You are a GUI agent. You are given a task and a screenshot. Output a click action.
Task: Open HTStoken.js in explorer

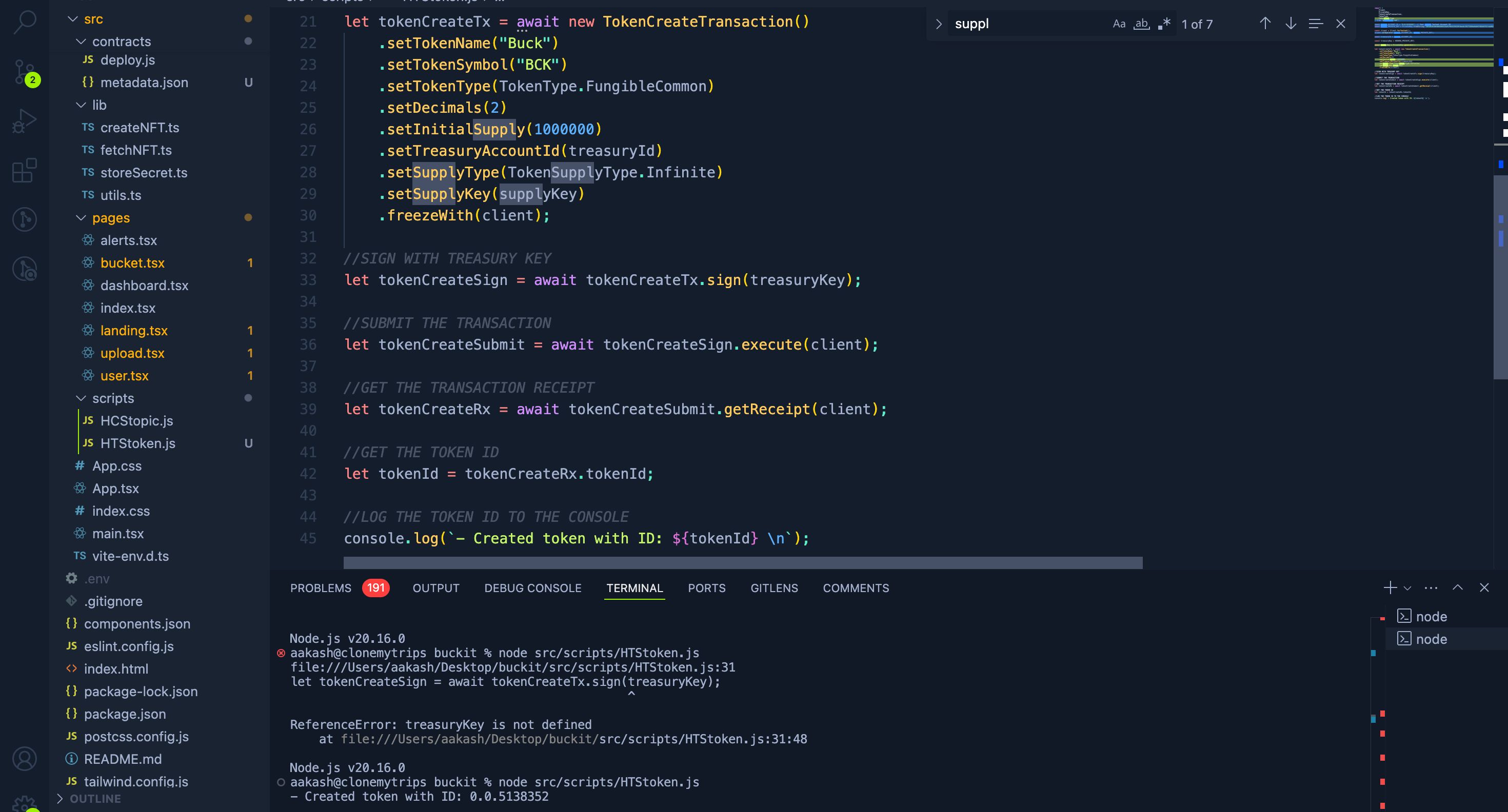pos(137,443)
